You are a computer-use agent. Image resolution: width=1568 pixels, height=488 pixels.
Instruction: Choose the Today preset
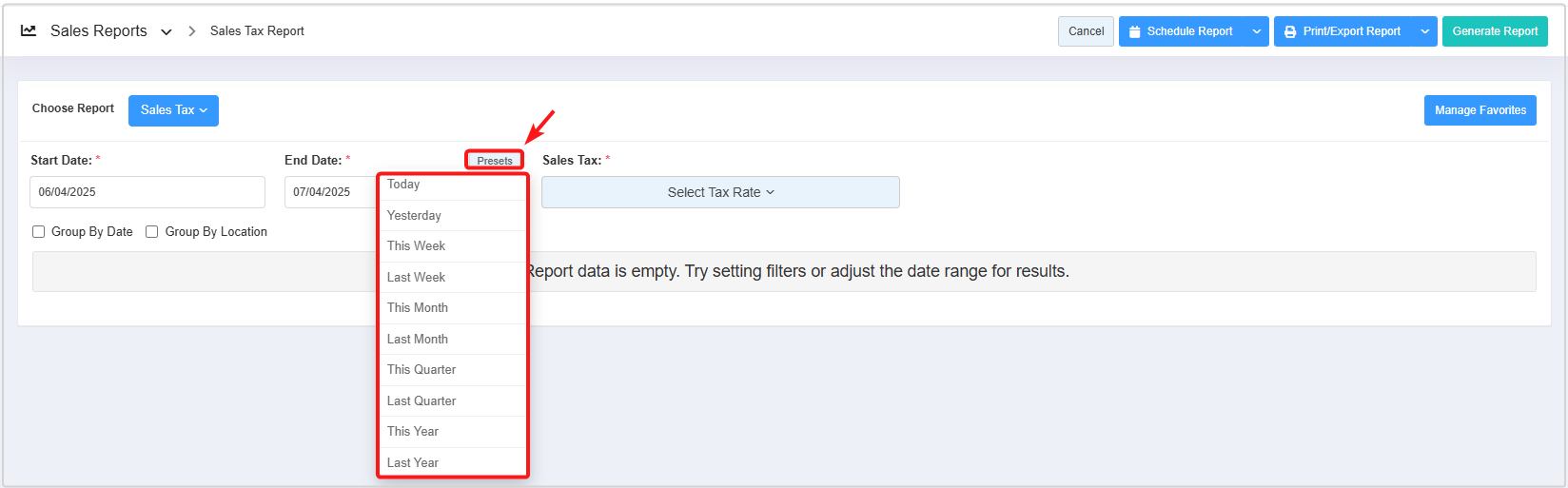[403, 185]
